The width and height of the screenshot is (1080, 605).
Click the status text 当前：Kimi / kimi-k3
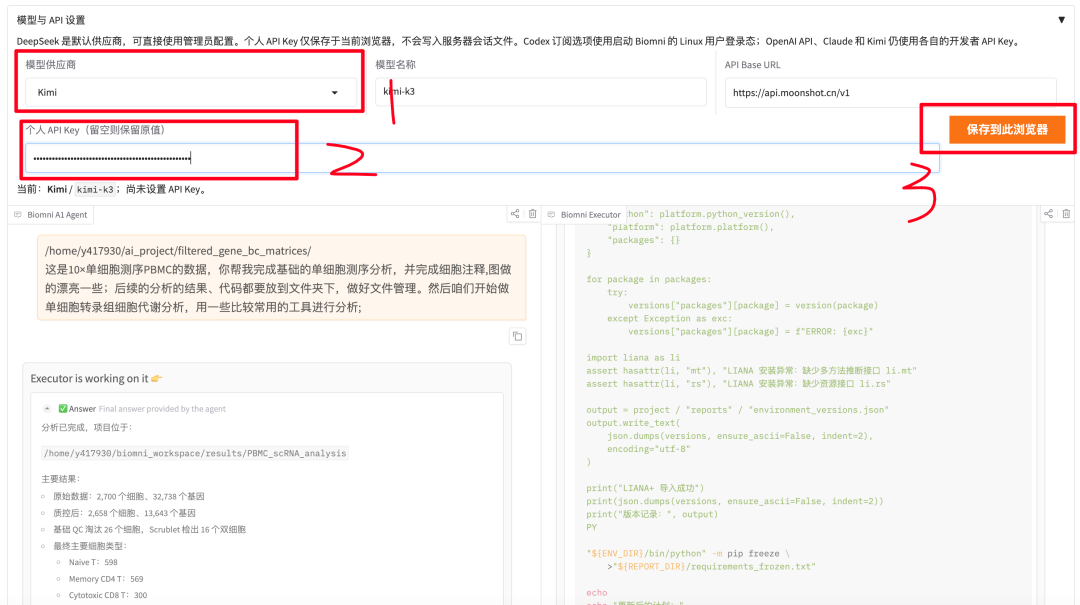tap(112, 189)
